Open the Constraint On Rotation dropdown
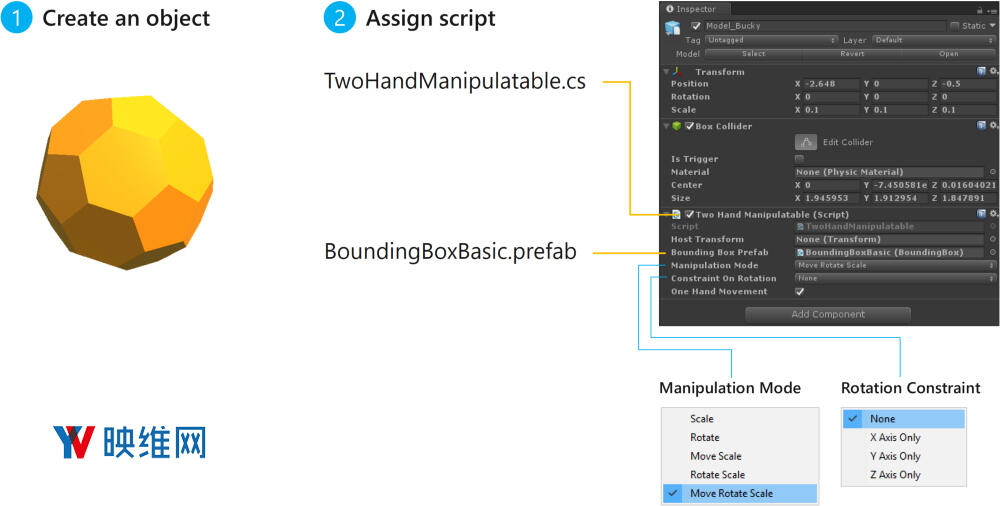 [x=895, y=279]
